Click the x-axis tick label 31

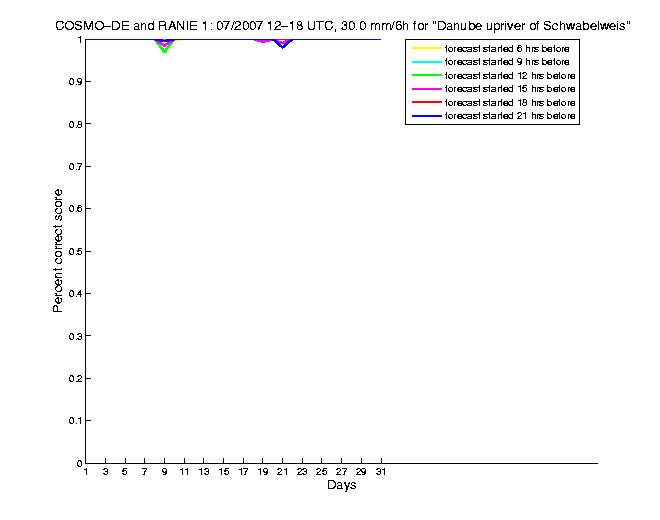coord(380,472)
